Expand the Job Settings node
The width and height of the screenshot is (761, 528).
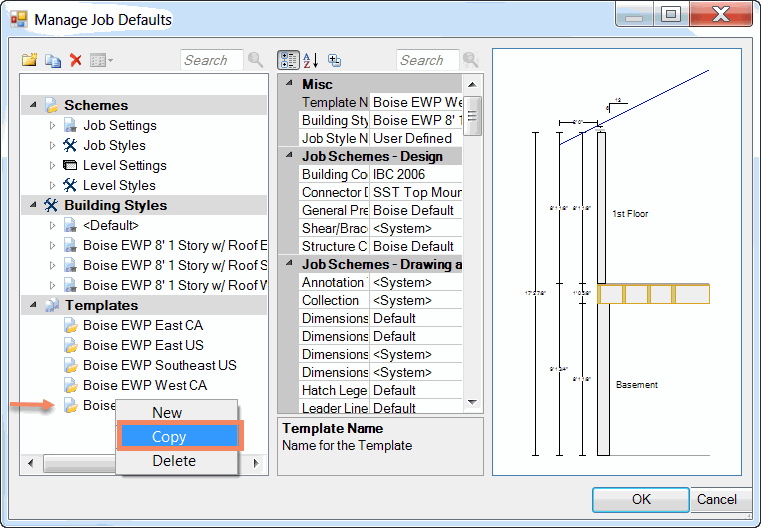52,125
